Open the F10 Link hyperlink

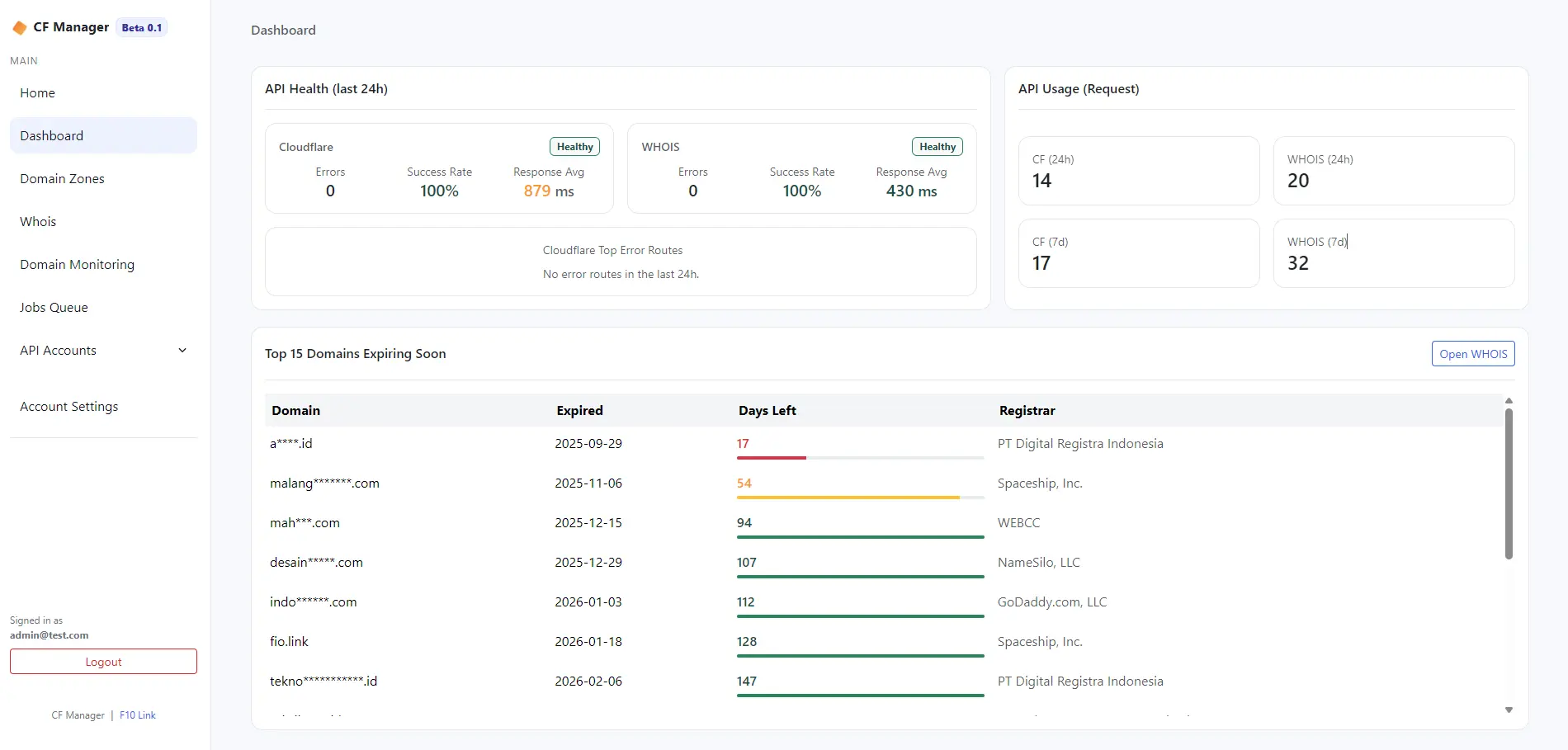click(137, 715)
